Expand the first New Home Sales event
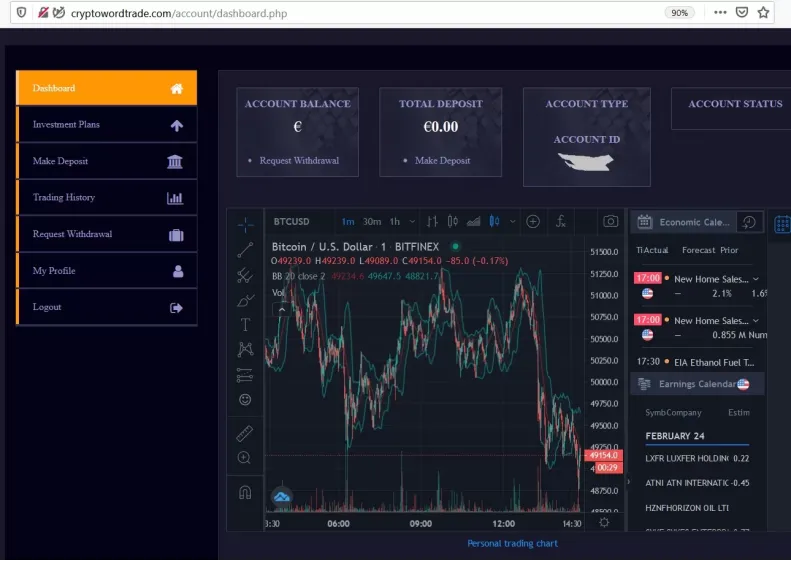Screen dimensions: 791x561 click(x=756, y=279)
